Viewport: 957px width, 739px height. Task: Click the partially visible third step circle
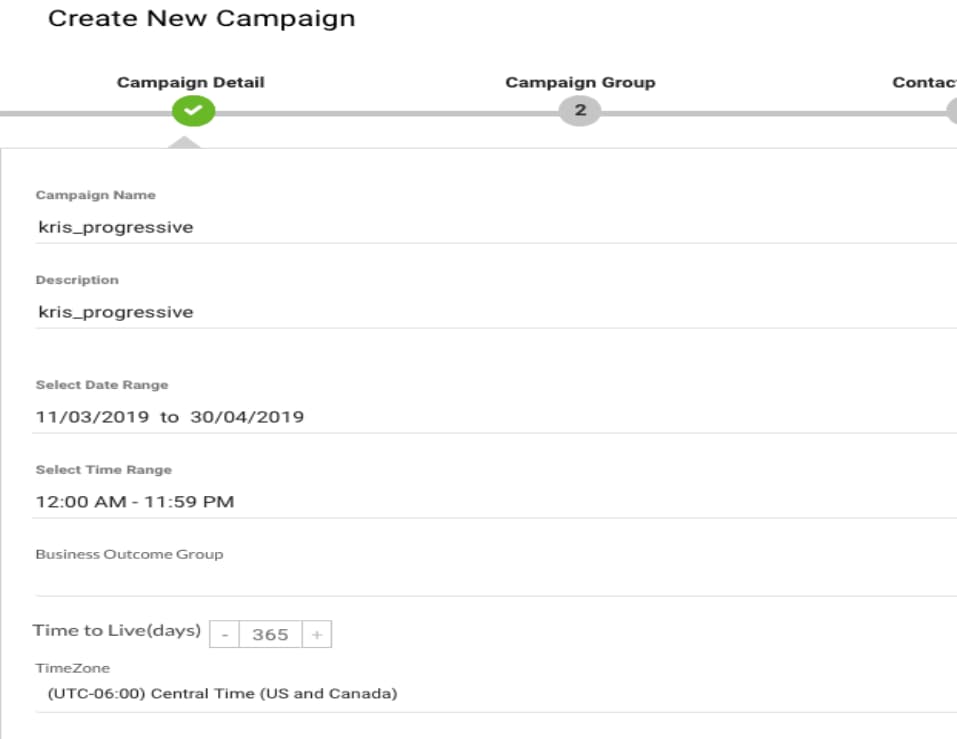[952, 110]
